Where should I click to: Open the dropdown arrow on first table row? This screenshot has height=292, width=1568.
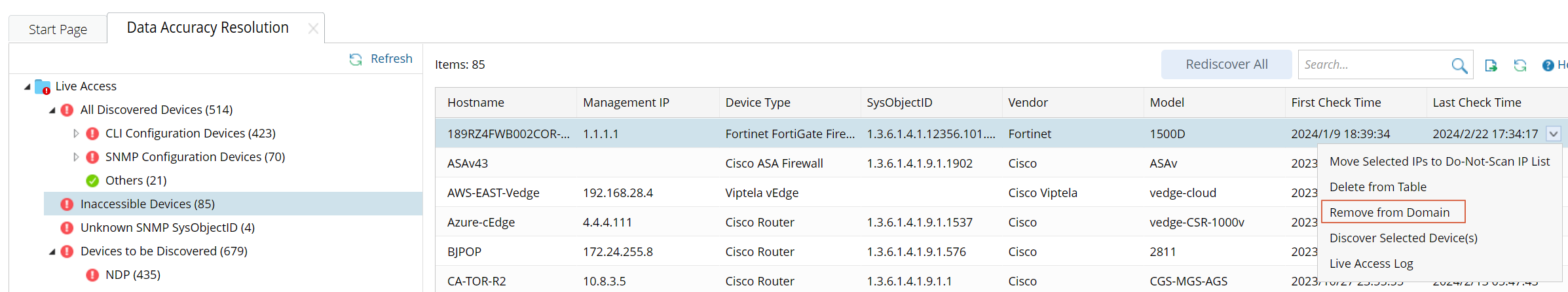point(1553,134)
